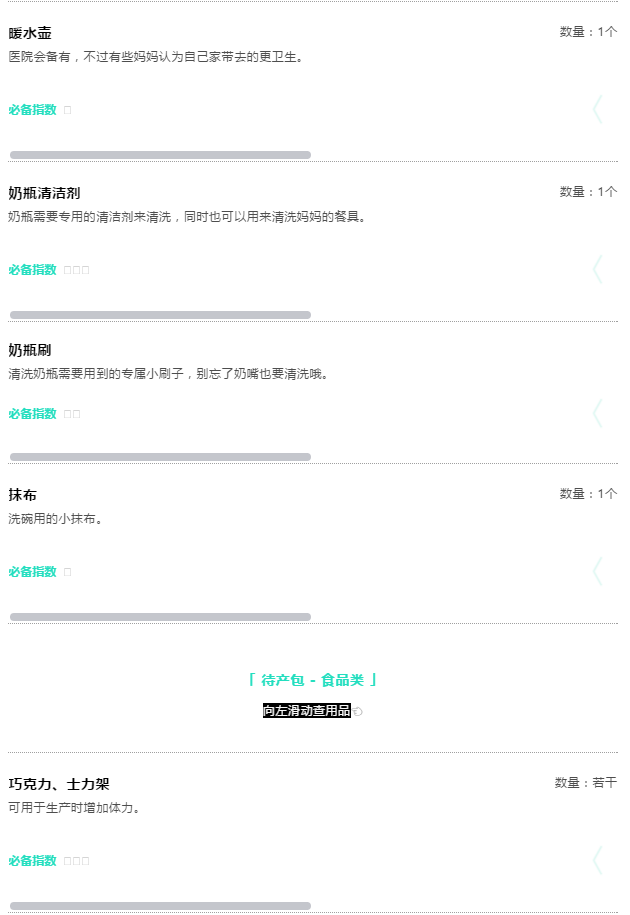Open the 奶瓶清洁剂 item title

click(44, 193)
